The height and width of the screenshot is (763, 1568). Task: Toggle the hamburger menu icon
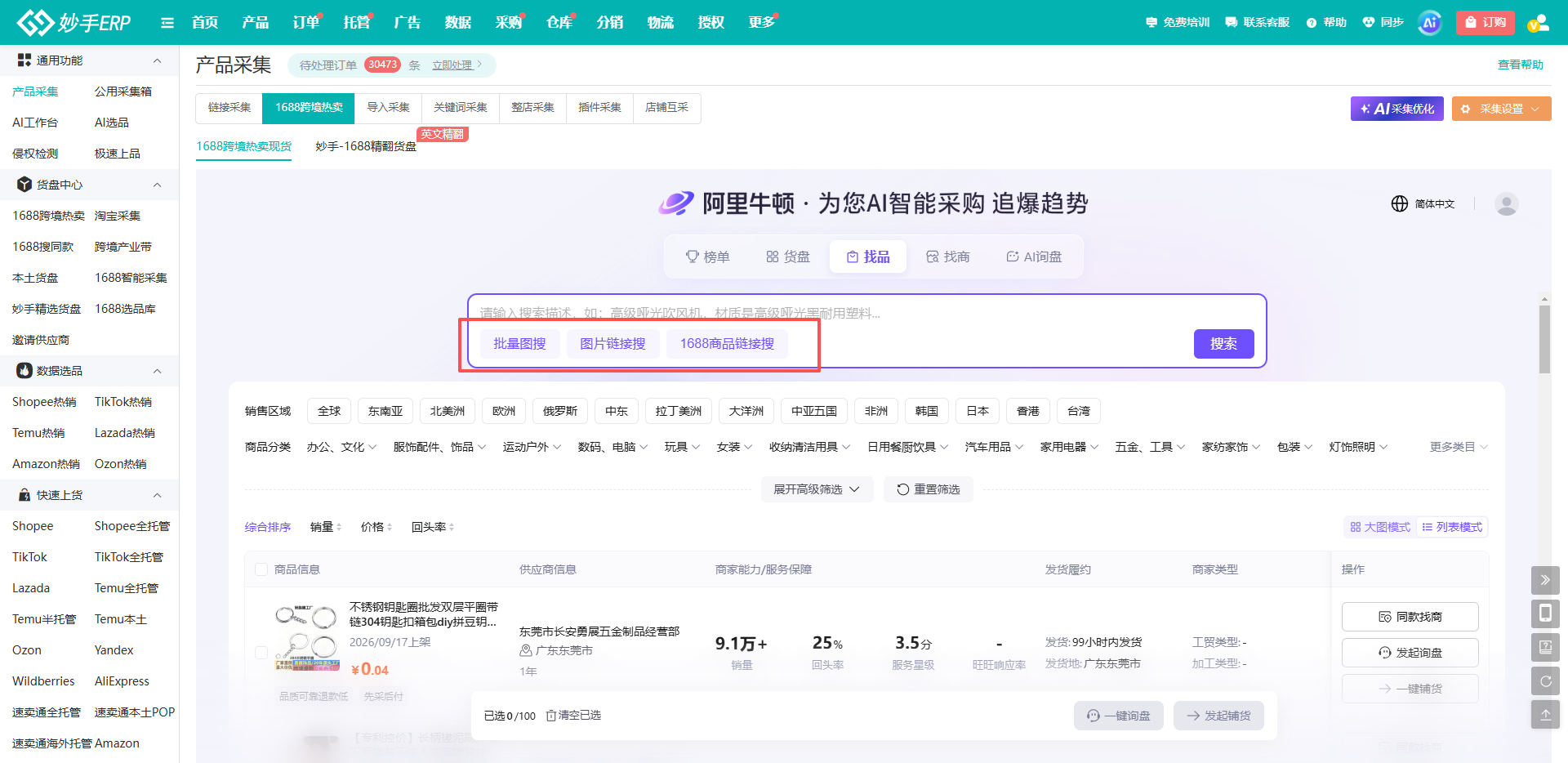pyautogui.click(x=167, y=23)
